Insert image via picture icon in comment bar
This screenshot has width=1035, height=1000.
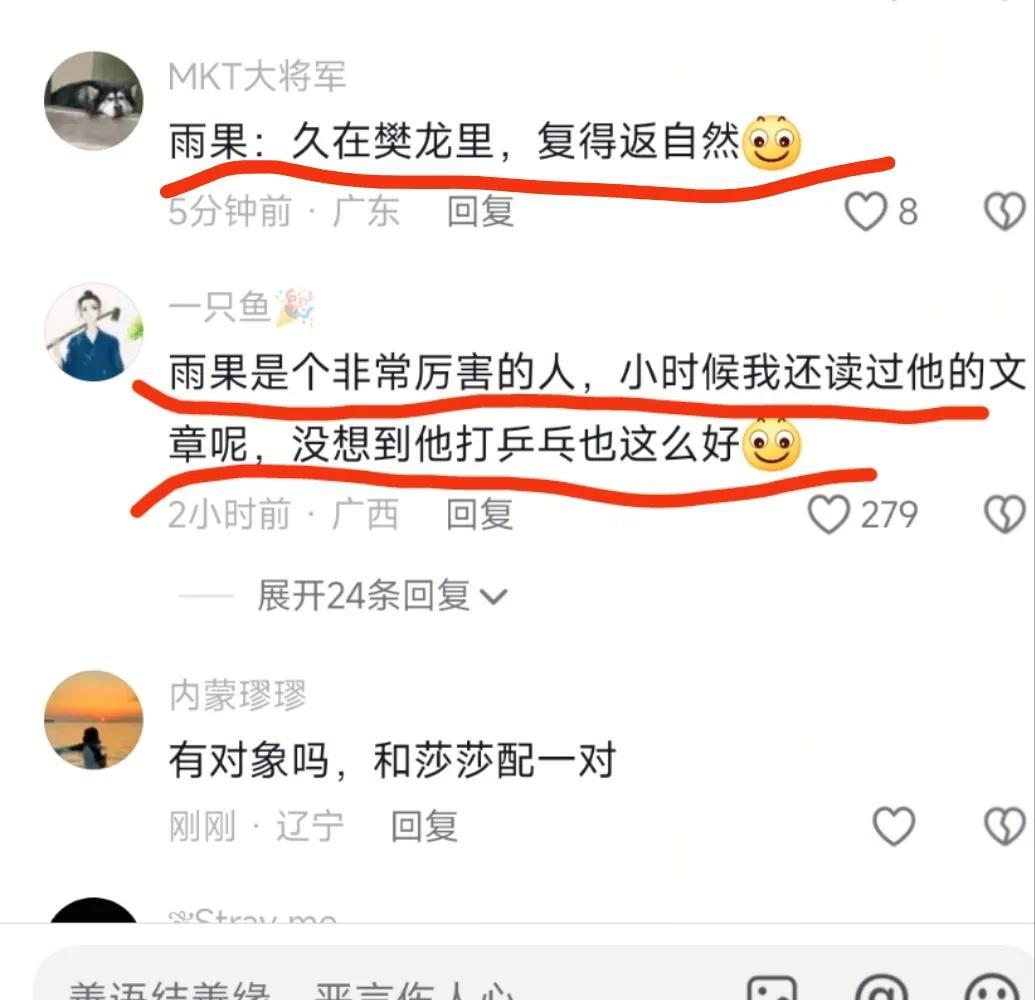tap(772, 988)
